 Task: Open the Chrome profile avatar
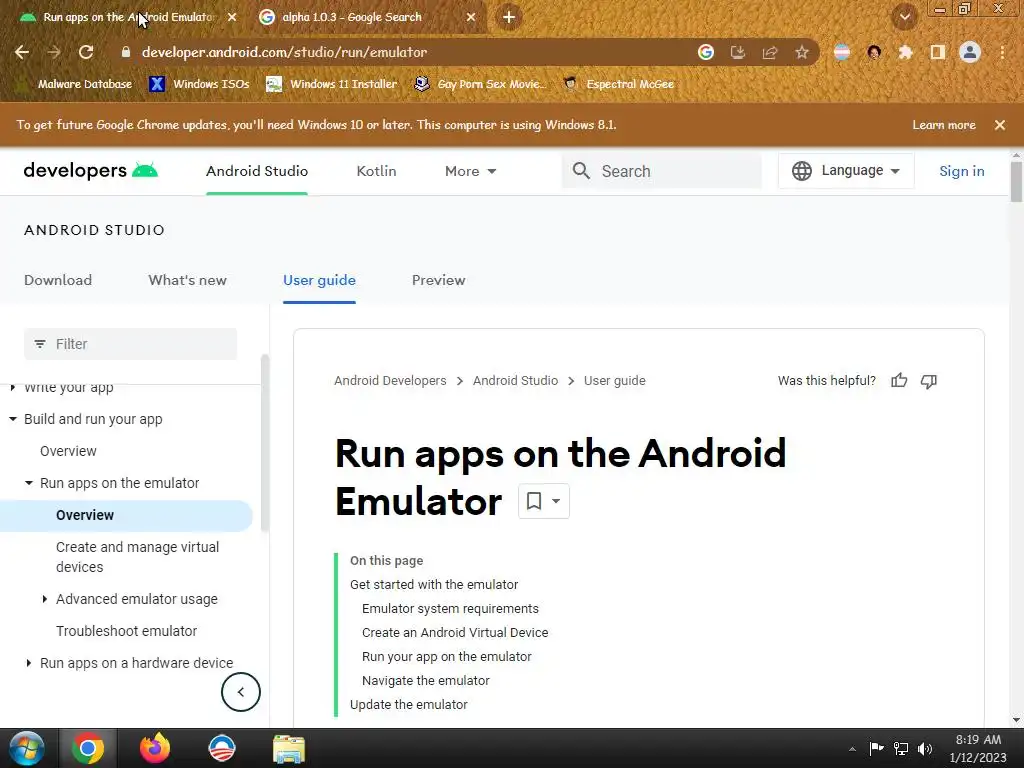[x=970, y=52]
